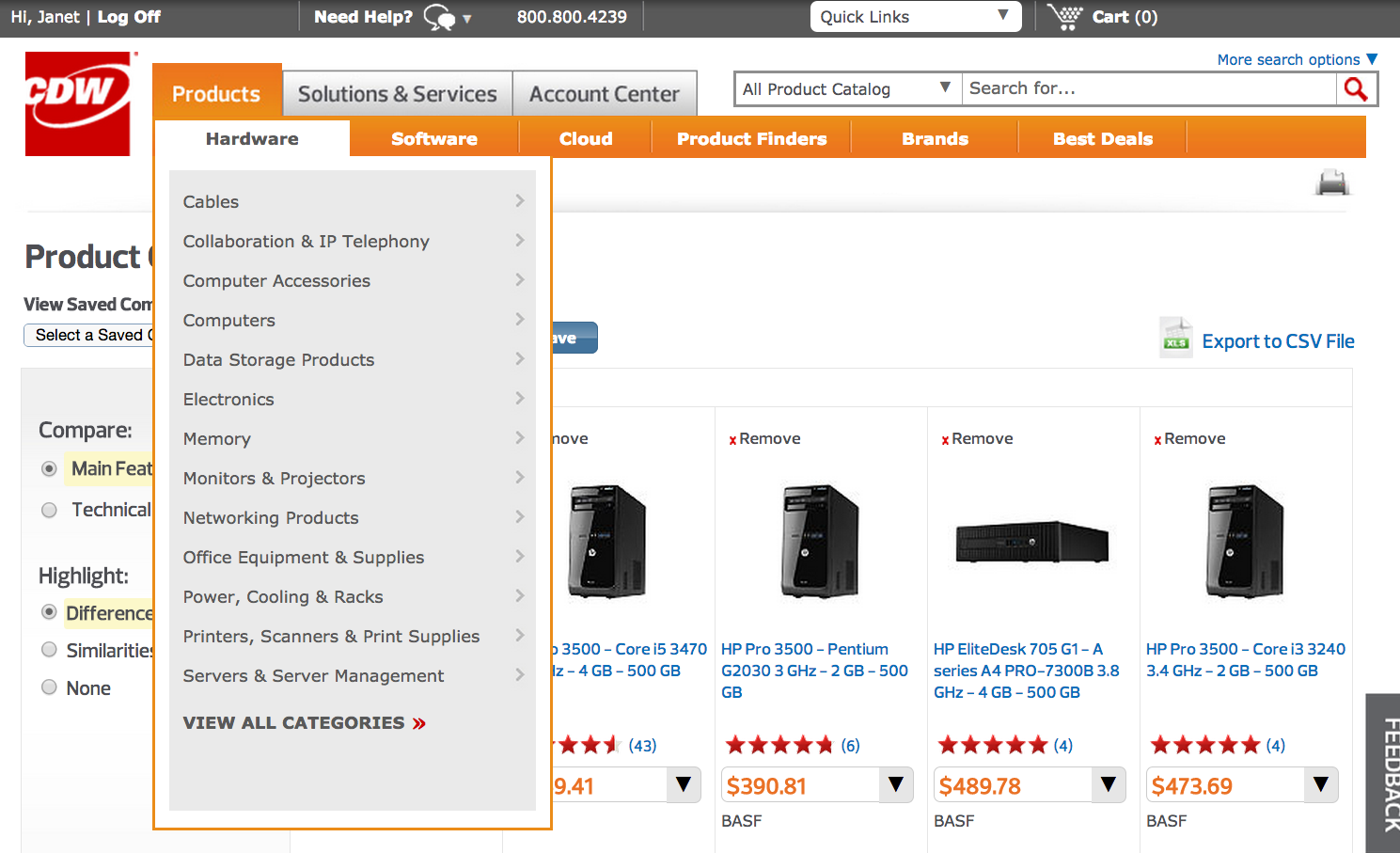
Task: Open the Feedback side tab
Action: coord(1383,773)
